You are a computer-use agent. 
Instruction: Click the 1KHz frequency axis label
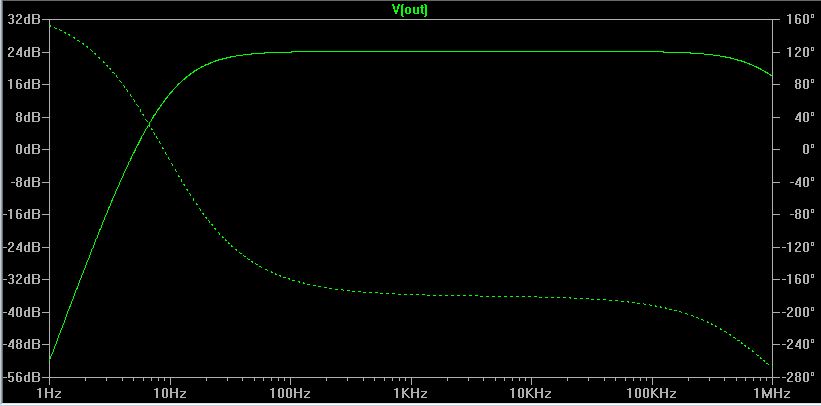(x=412, y=393)
